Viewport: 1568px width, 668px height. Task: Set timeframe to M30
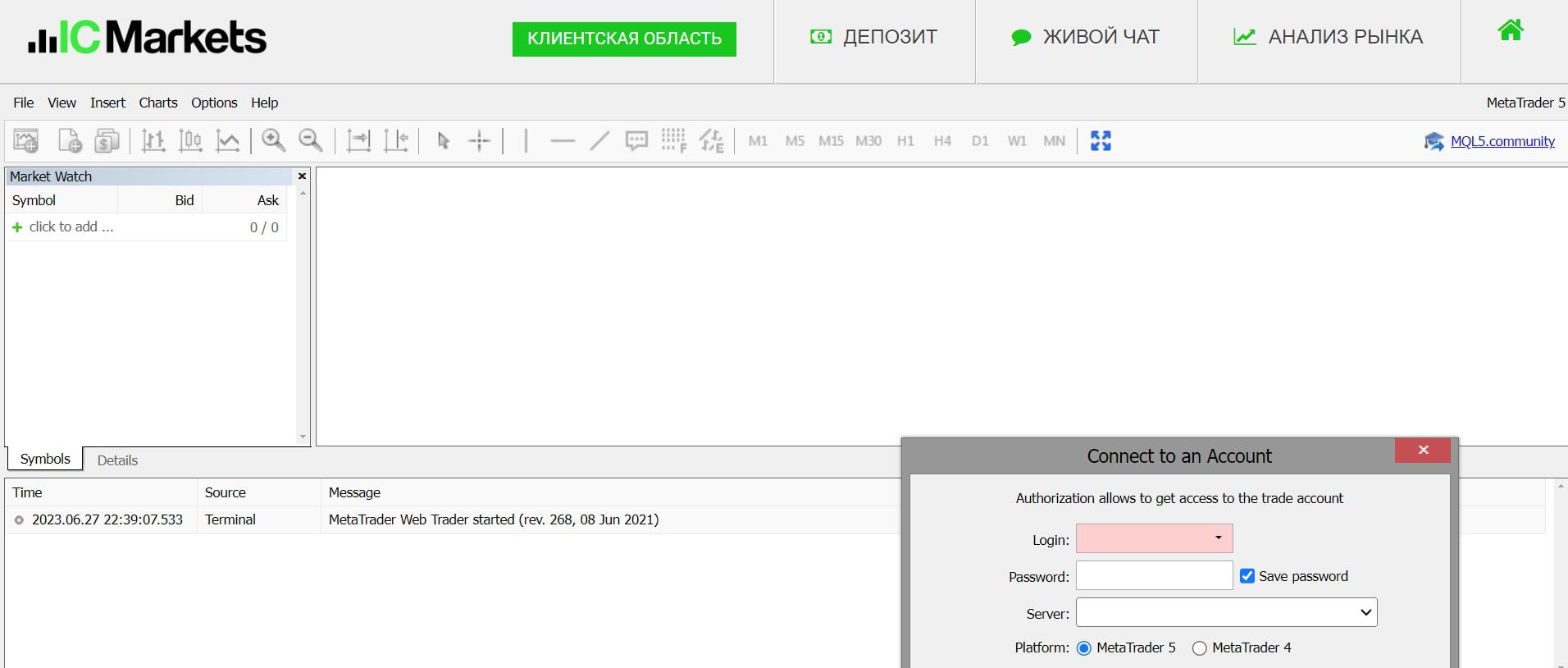coord(868,141)
